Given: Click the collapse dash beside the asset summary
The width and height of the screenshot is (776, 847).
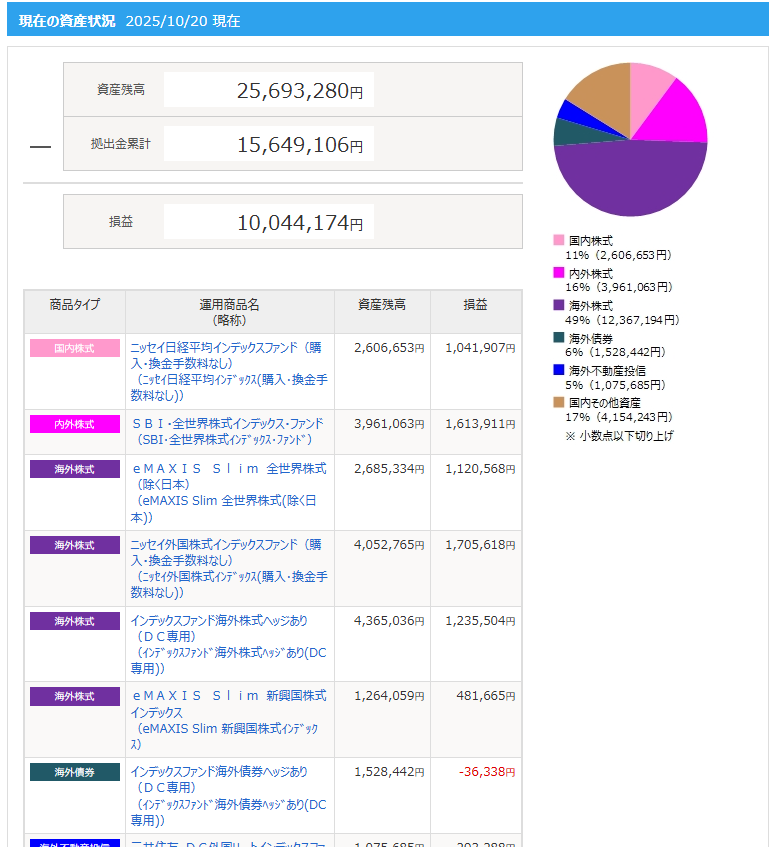Looking at the screenshot, I should 40,146.
